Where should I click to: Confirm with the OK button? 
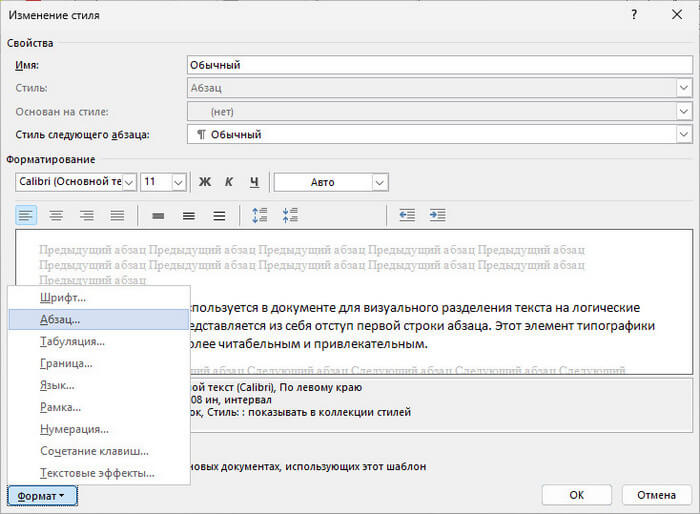(x=576, y=495)
